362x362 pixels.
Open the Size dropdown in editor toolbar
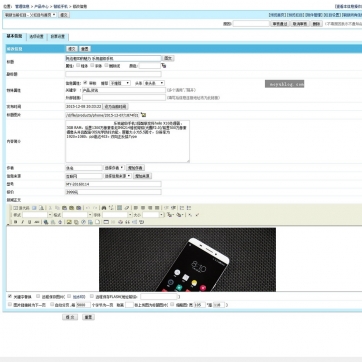[x=153, y=215]
